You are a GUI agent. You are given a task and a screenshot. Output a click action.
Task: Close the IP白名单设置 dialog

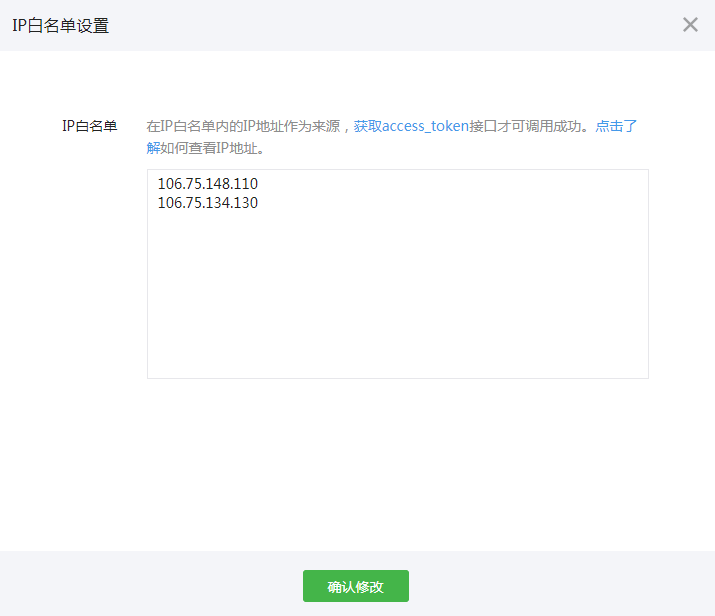tap(690, 25)
